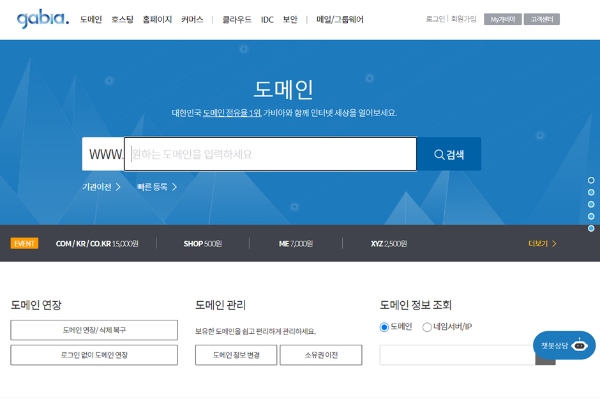Click the 로그인 link

tap(435, 19)
